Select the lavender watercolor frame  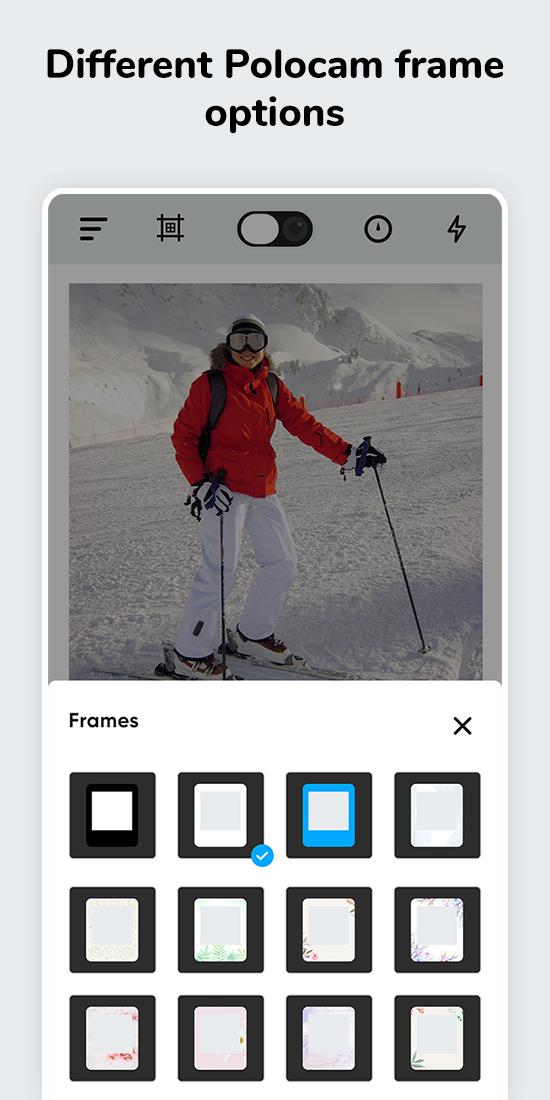pos(329,1038)
